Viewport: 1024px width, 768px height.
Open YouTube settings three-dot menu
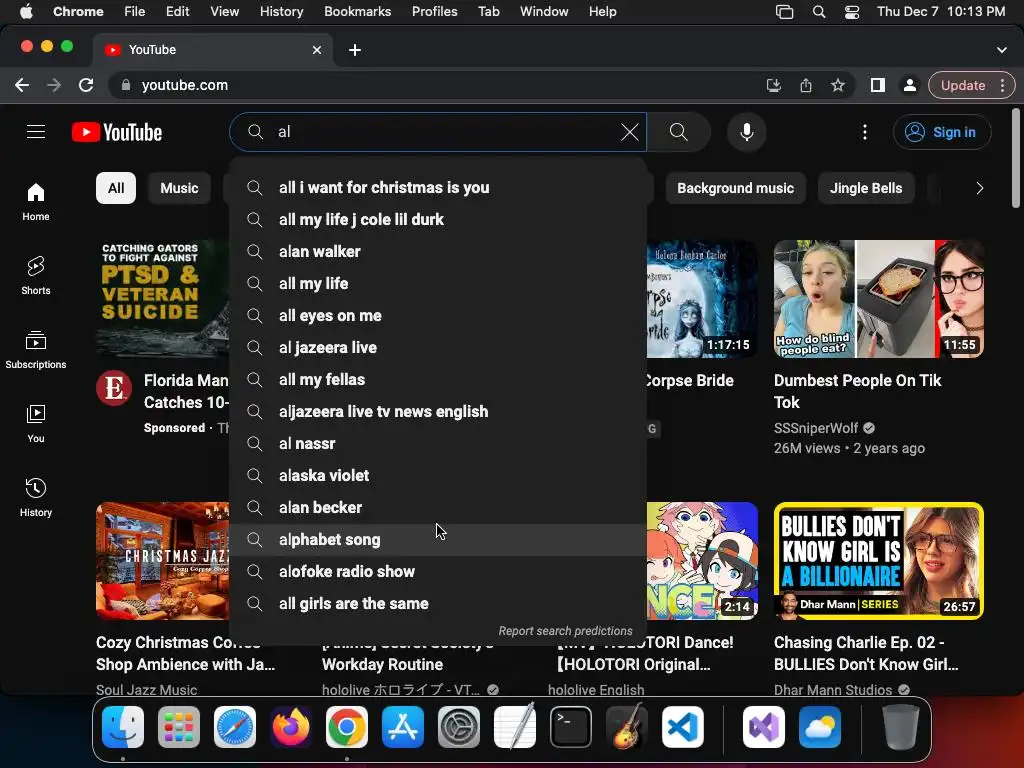click(x=865, y=132)
